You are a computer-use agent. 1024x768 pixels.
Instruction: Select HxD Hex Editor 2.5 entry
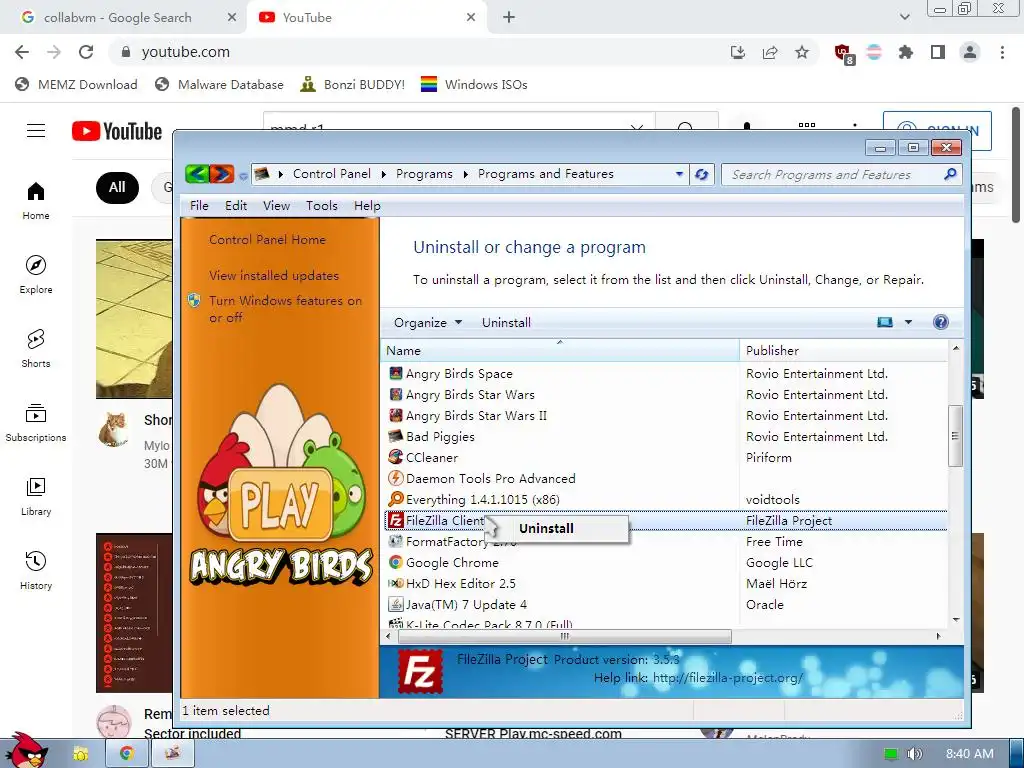click(x=664, y=583)
